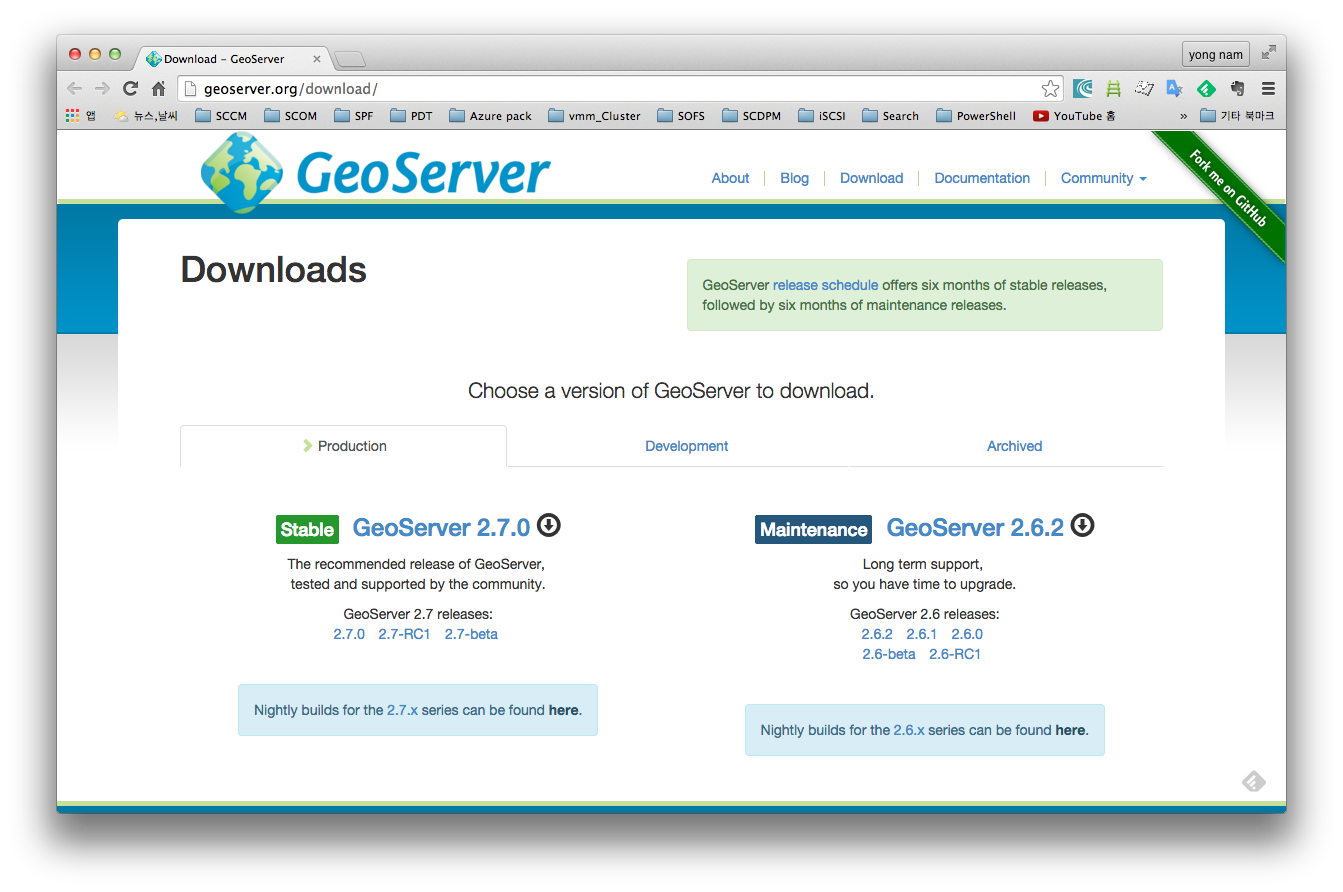Click the GeoServer 2.6.2 heading link
This screenshot has height=892, width=1343.
975,527
